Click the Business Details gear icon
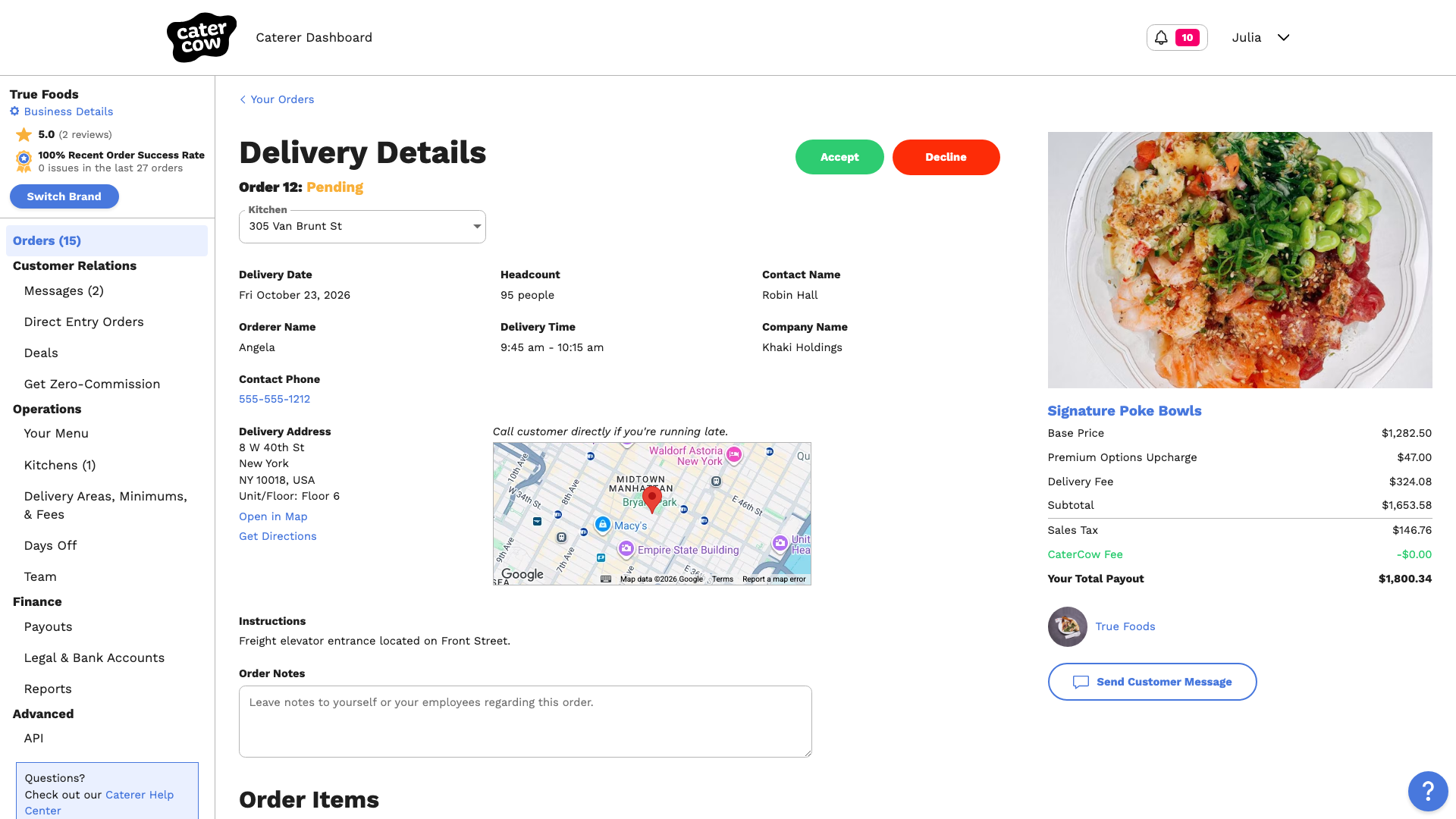Image resolution: width=1456 pixels, height=819 pixels. click(x=14, y=111)
